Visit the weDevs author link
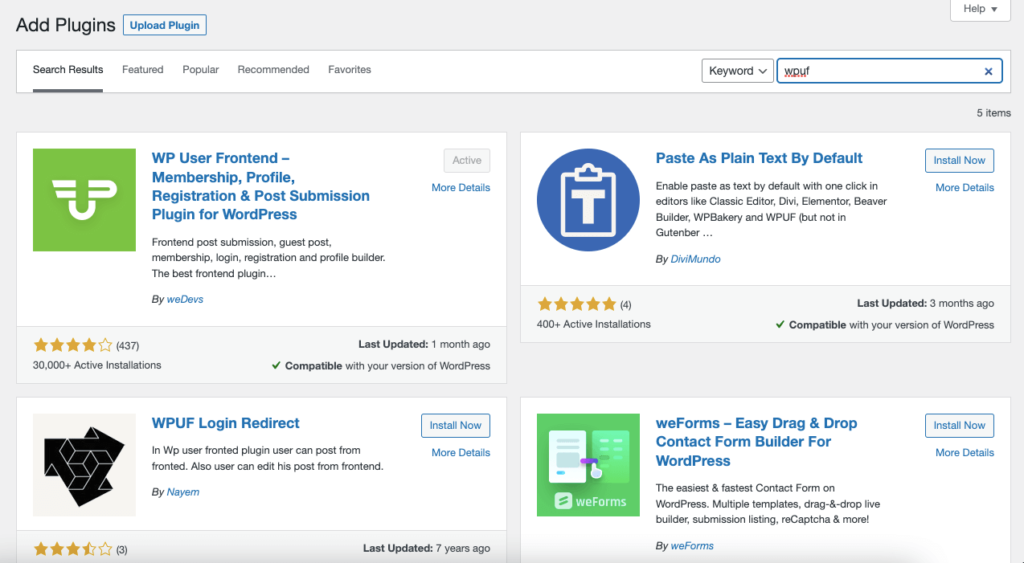 coord(185,299)
